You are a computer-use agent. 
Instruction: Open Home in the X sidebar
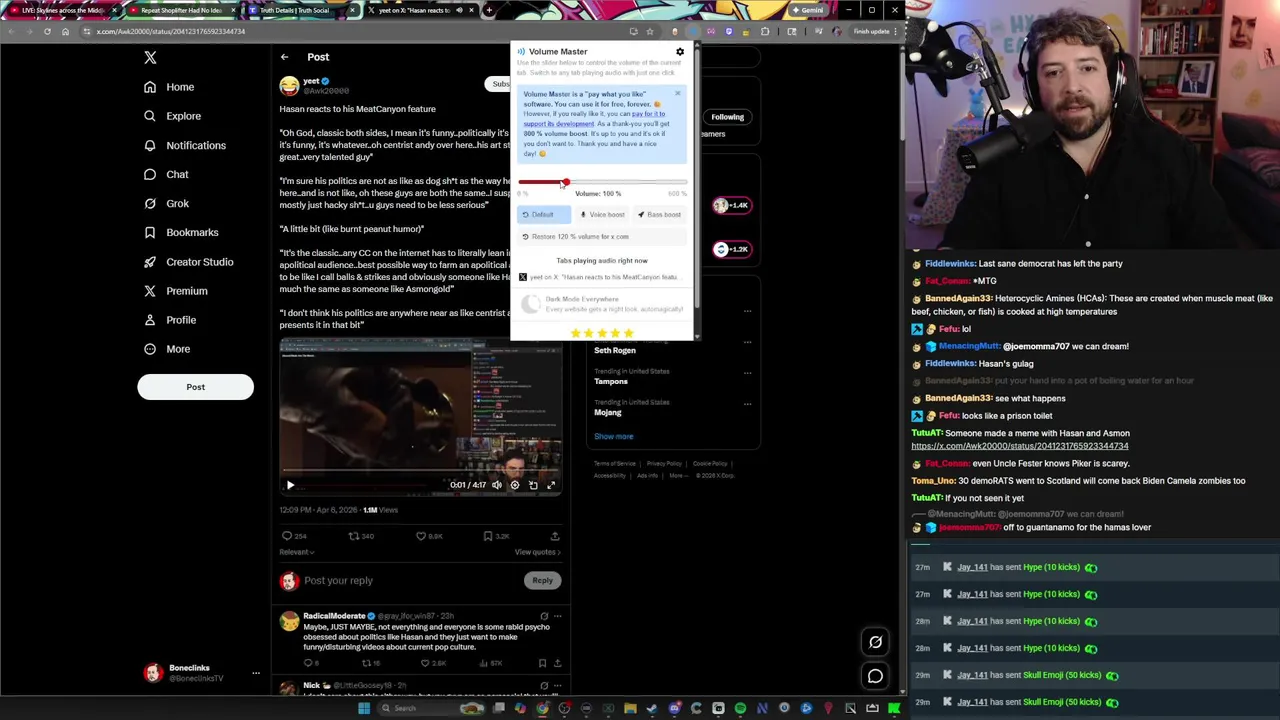point(169,87)
